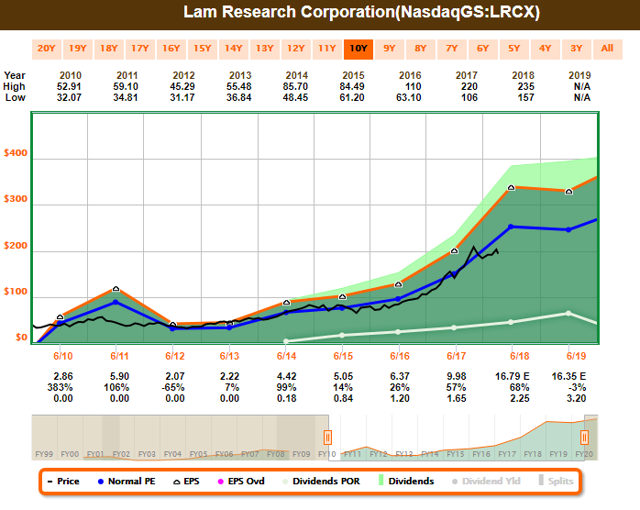
Task: Toggle Dividends POR in legend
Action: pos(322,481)
